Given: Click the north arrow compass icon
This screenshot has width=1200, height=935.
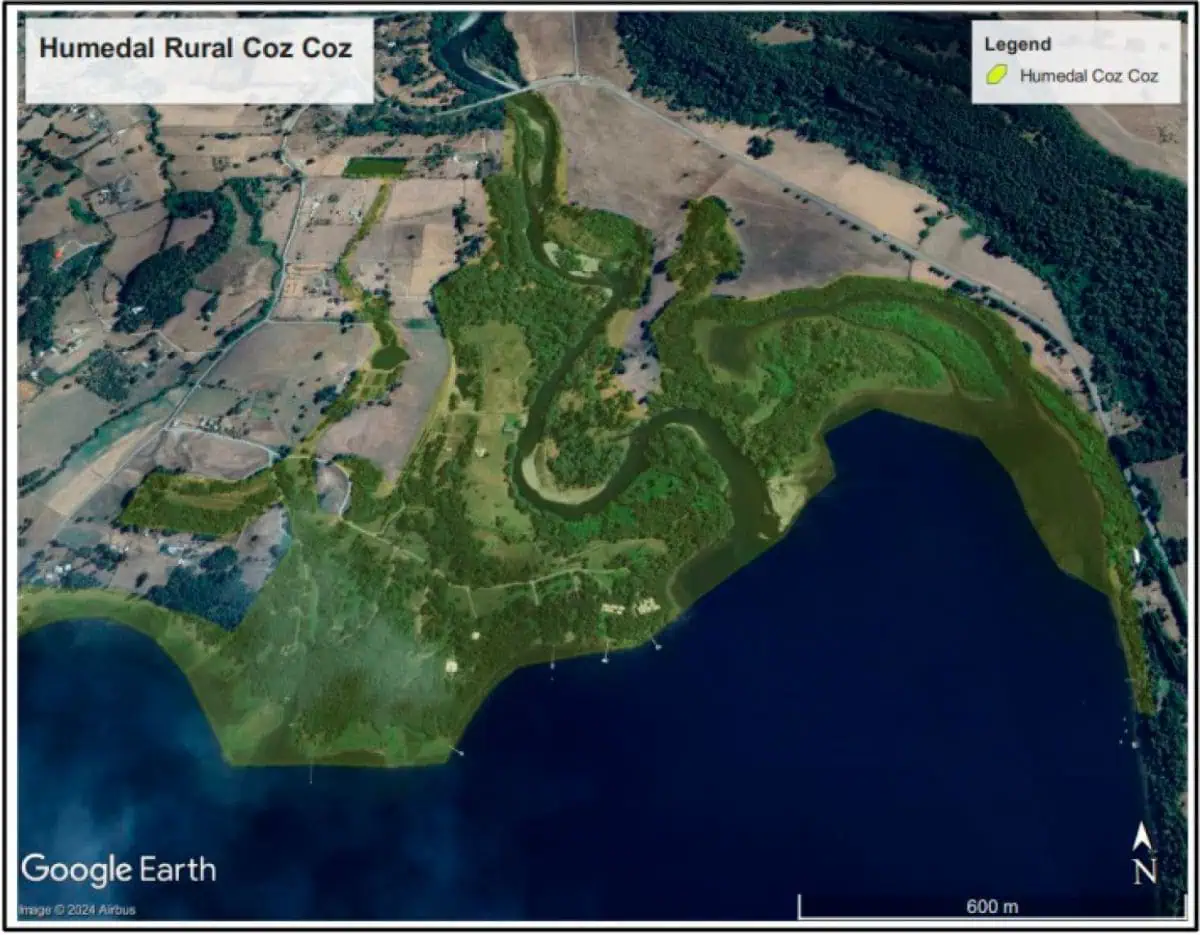Looking at the screenshot, I should pos(1144,838).
